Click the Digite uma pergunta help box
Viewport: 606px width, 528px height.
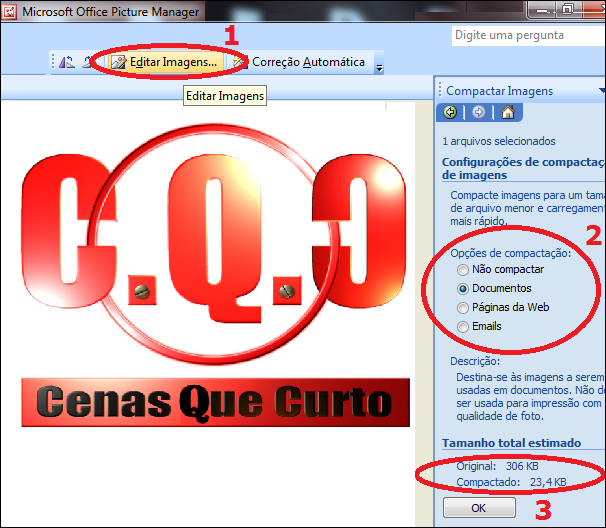(529, 36)
